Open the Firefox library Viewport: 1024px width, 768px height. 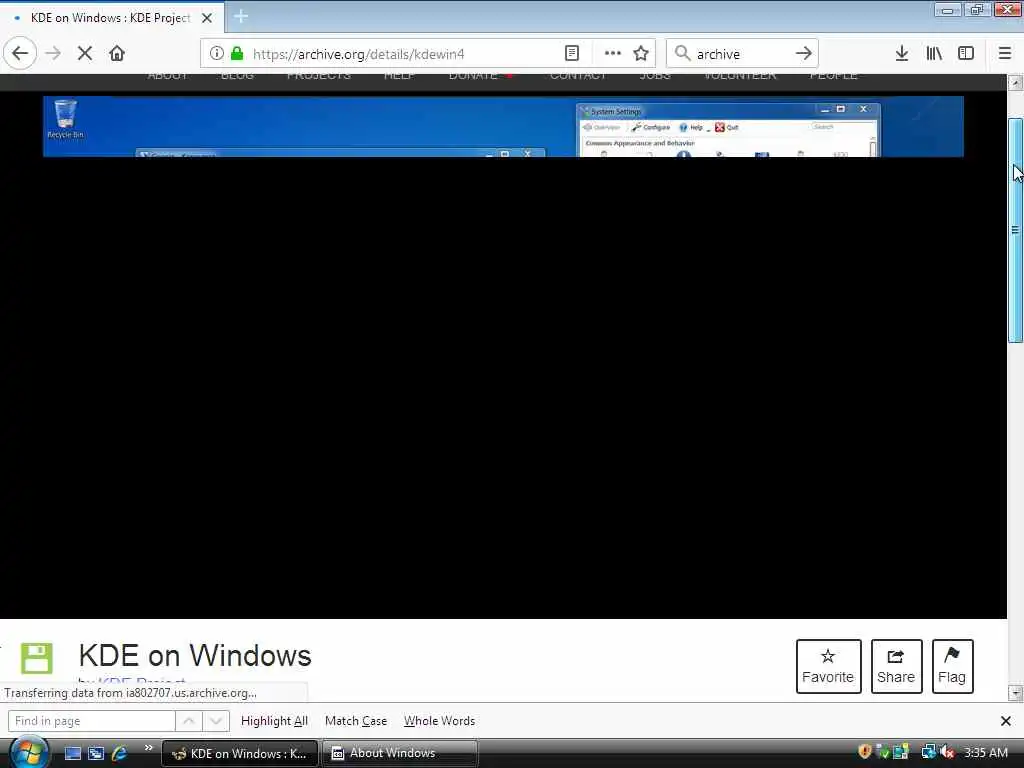click(x=934, y=54)
